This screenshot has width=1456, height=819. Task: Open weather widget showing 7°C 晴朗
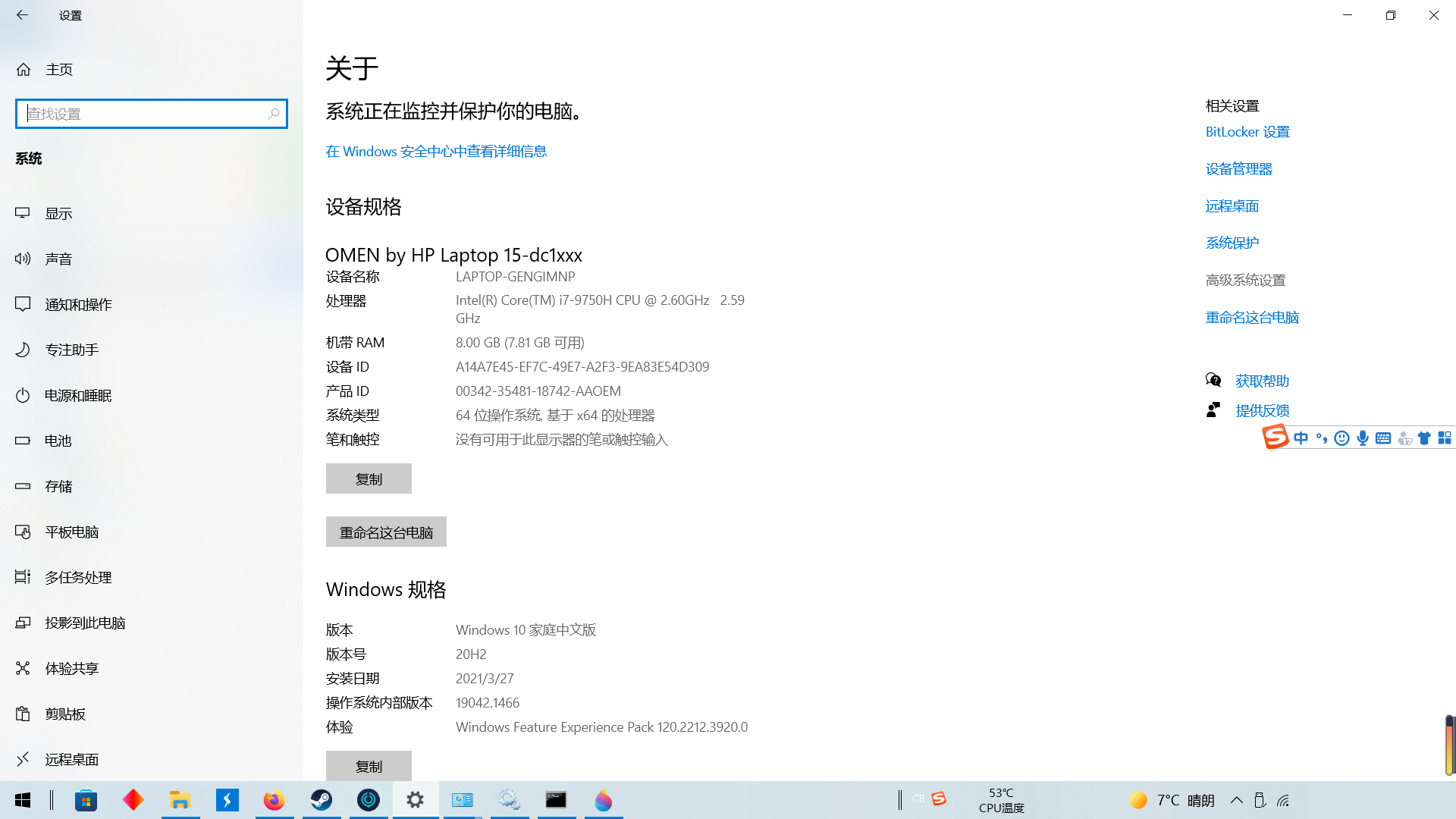1172,800
